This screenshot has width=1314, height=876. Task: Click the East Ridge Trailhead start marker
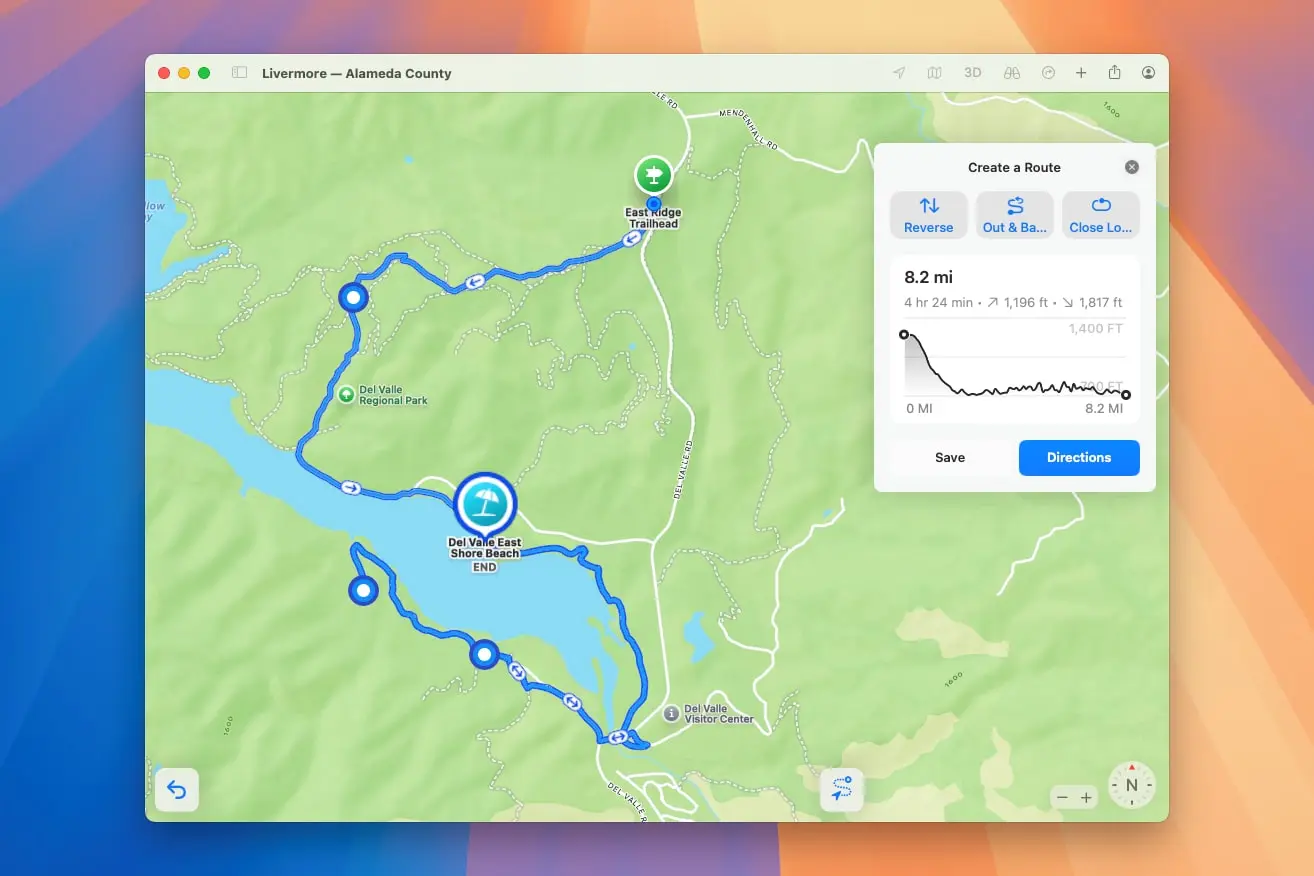(652, 175)
